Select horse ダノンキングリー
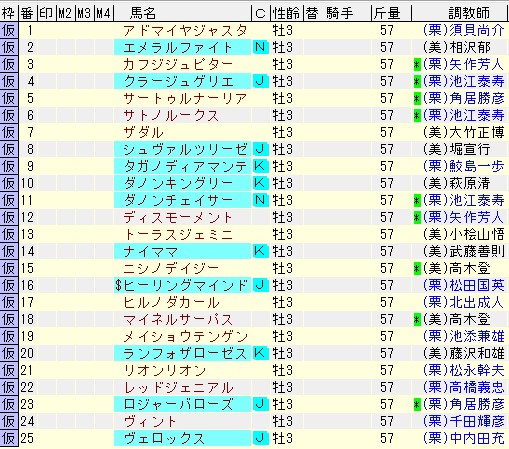Screen dimensions: 509x449 (x=178, y=183)
